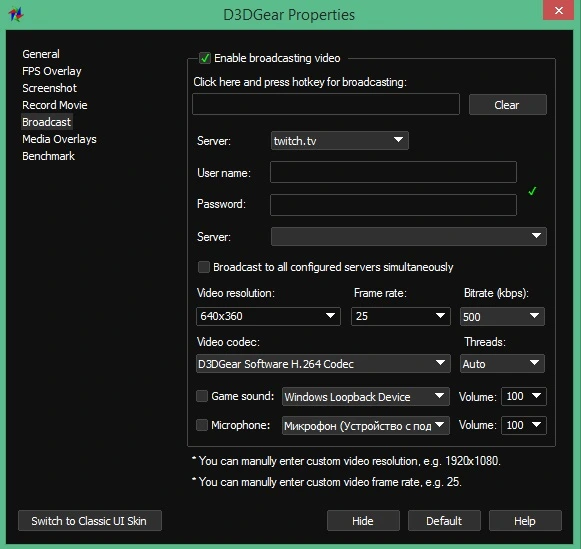This screenshot has width=581, height=549.
Task: Switch to Classic UI Skin
Action: pyautogui.click(x=90, y=520)
